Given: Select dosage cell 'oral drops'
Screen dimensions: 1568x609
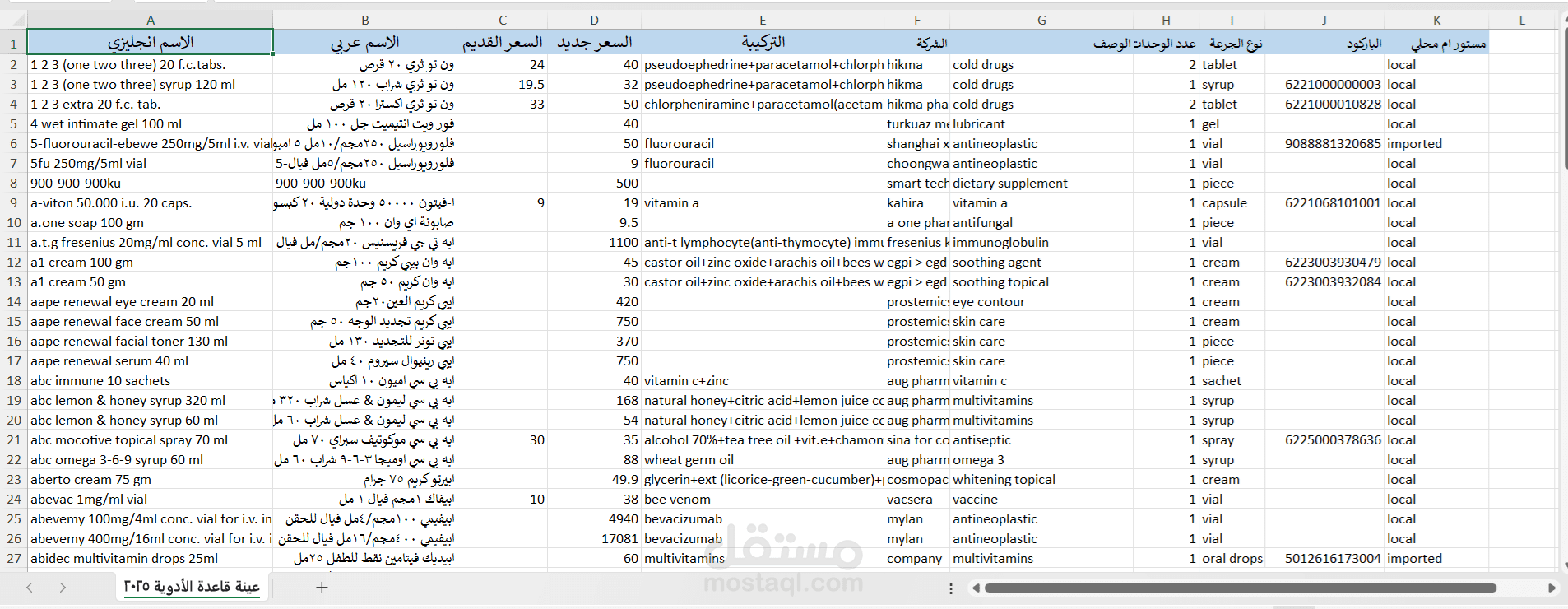Looking at the screenshot, I should tap(1232, 558).
